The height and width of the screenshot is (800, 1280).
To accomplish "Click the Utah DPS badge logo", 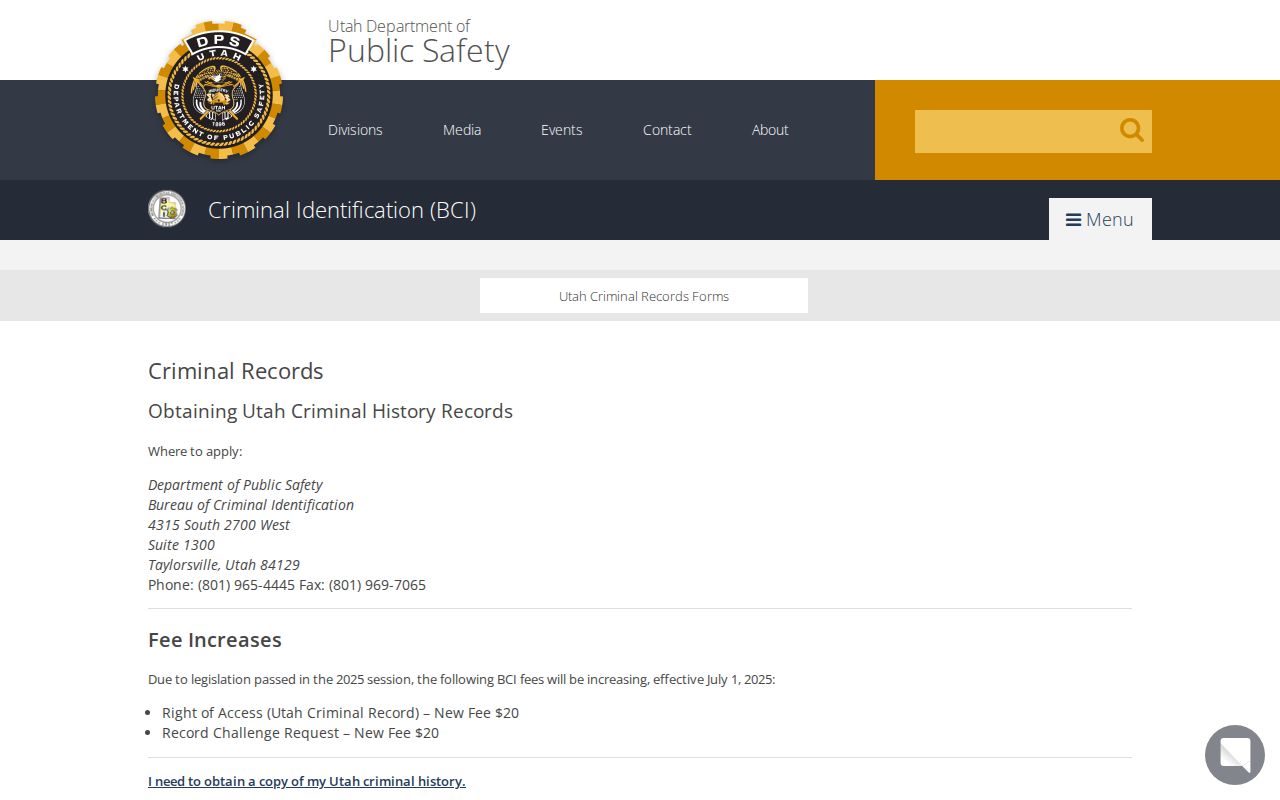I will (219, 90).
